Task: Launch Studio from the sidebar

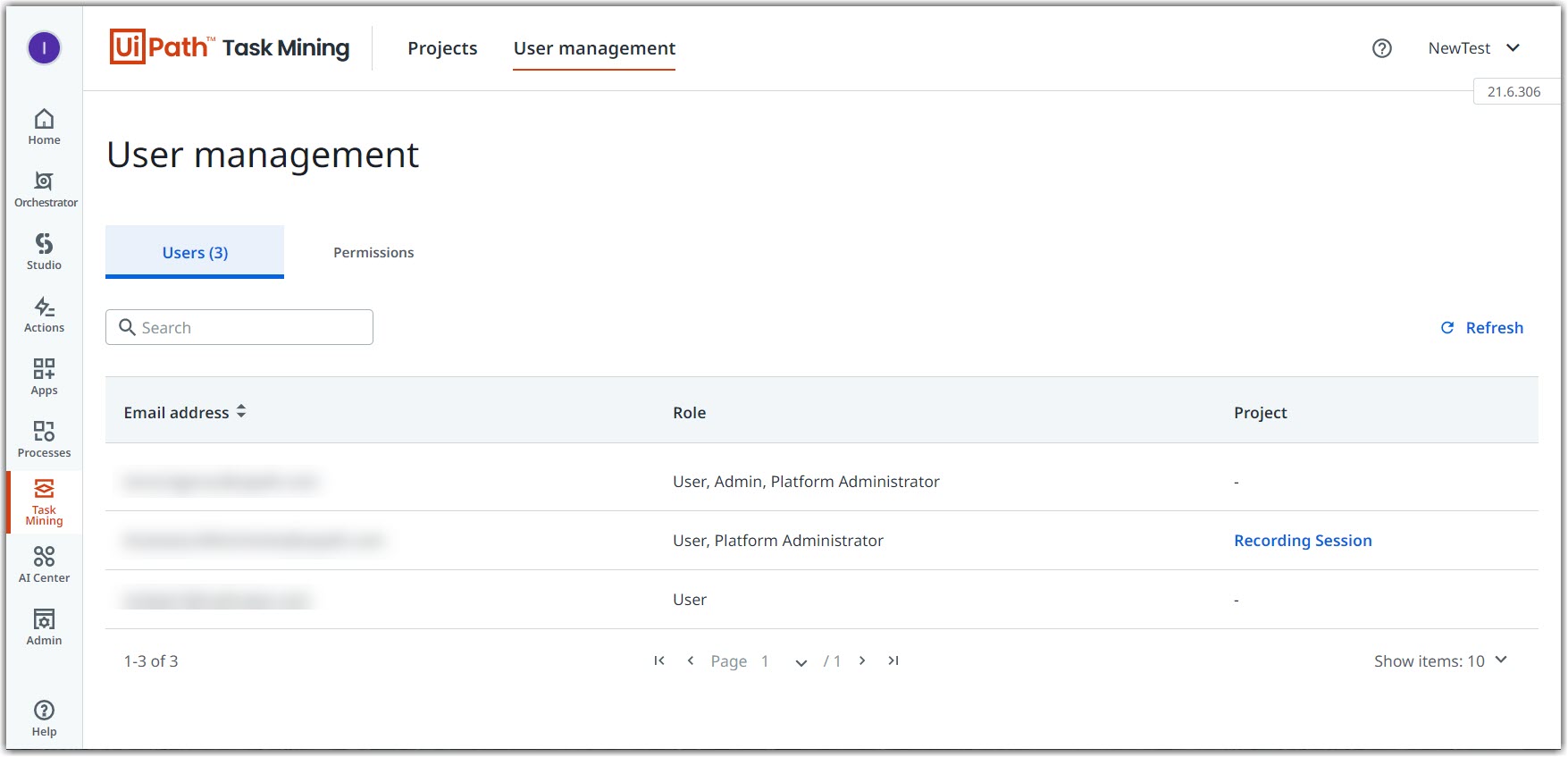Action: point(44,252)
